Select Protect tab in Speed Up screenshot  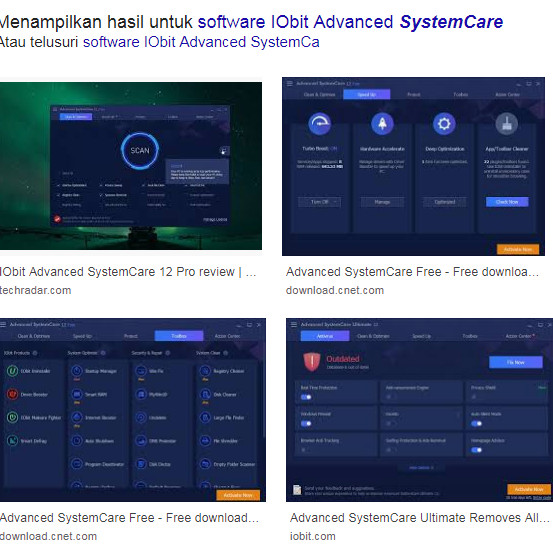(413, 95)
